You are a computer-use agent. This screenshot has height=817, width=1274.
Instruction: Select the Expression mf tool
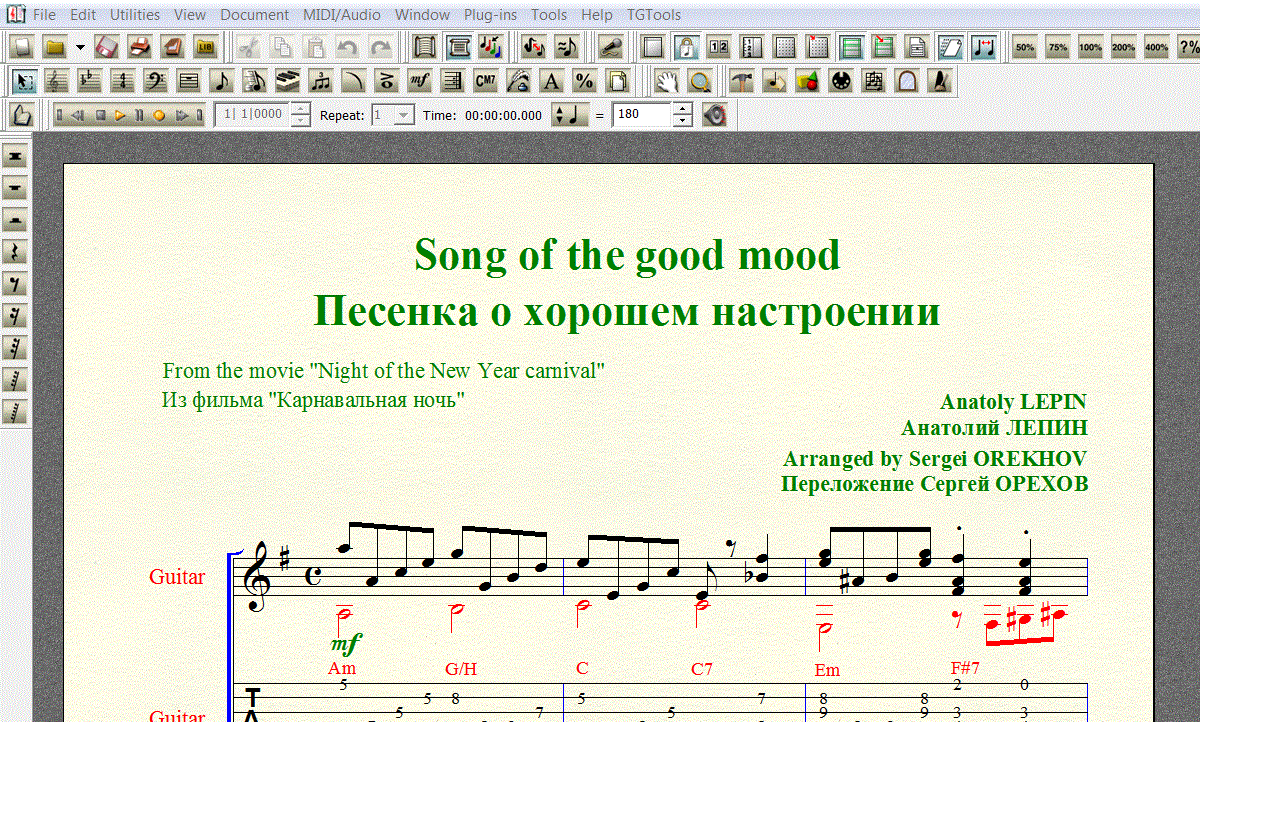[420, 81]
